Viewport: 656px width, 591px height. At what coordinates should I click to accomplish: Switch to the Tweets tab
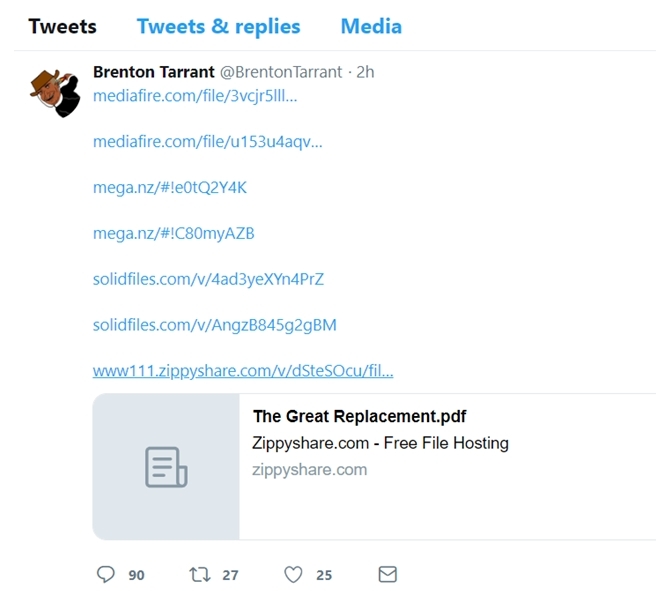coord(62,26)
